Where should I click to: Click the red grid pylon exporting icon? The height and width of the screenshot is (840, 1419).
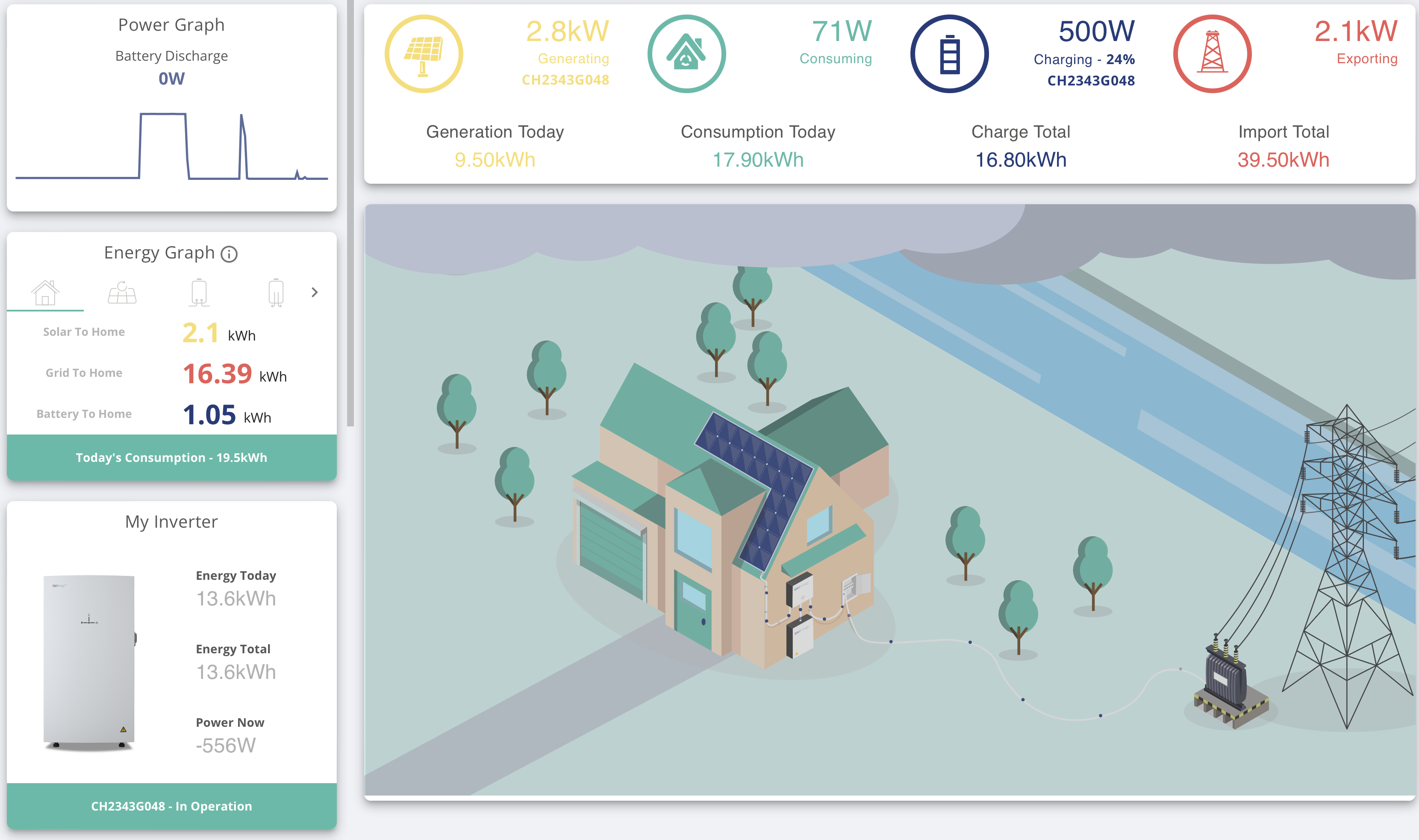(x=1212, y=54)
